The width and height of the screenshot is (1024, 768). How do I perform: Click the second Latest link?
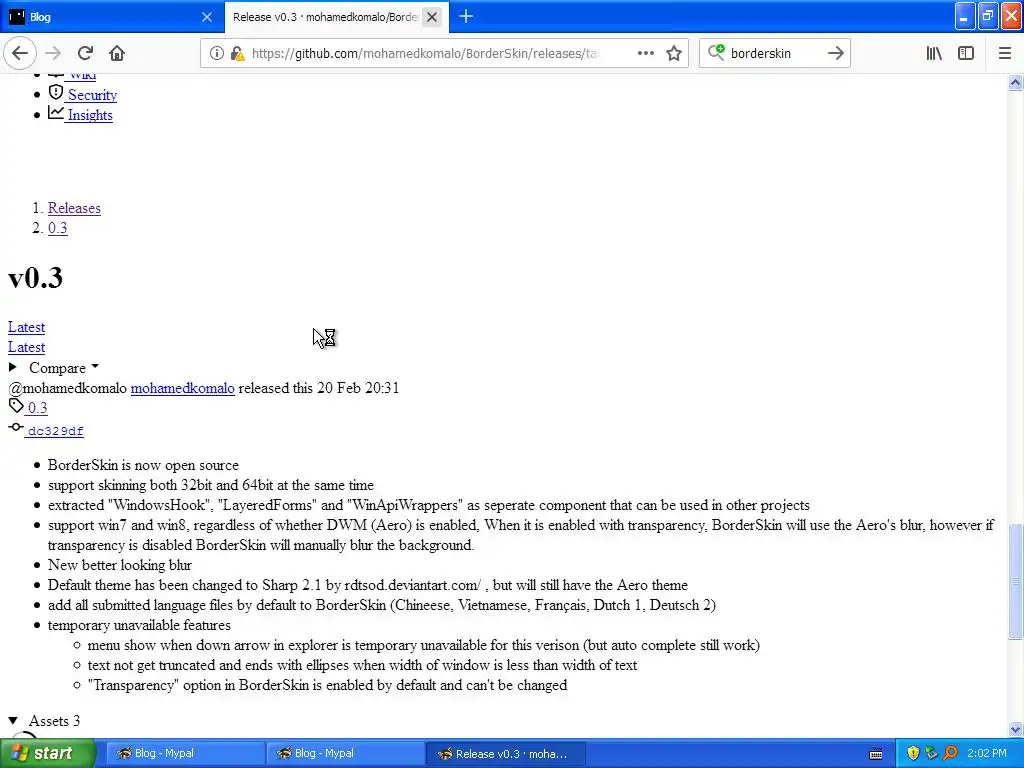[x=26, y=347]
